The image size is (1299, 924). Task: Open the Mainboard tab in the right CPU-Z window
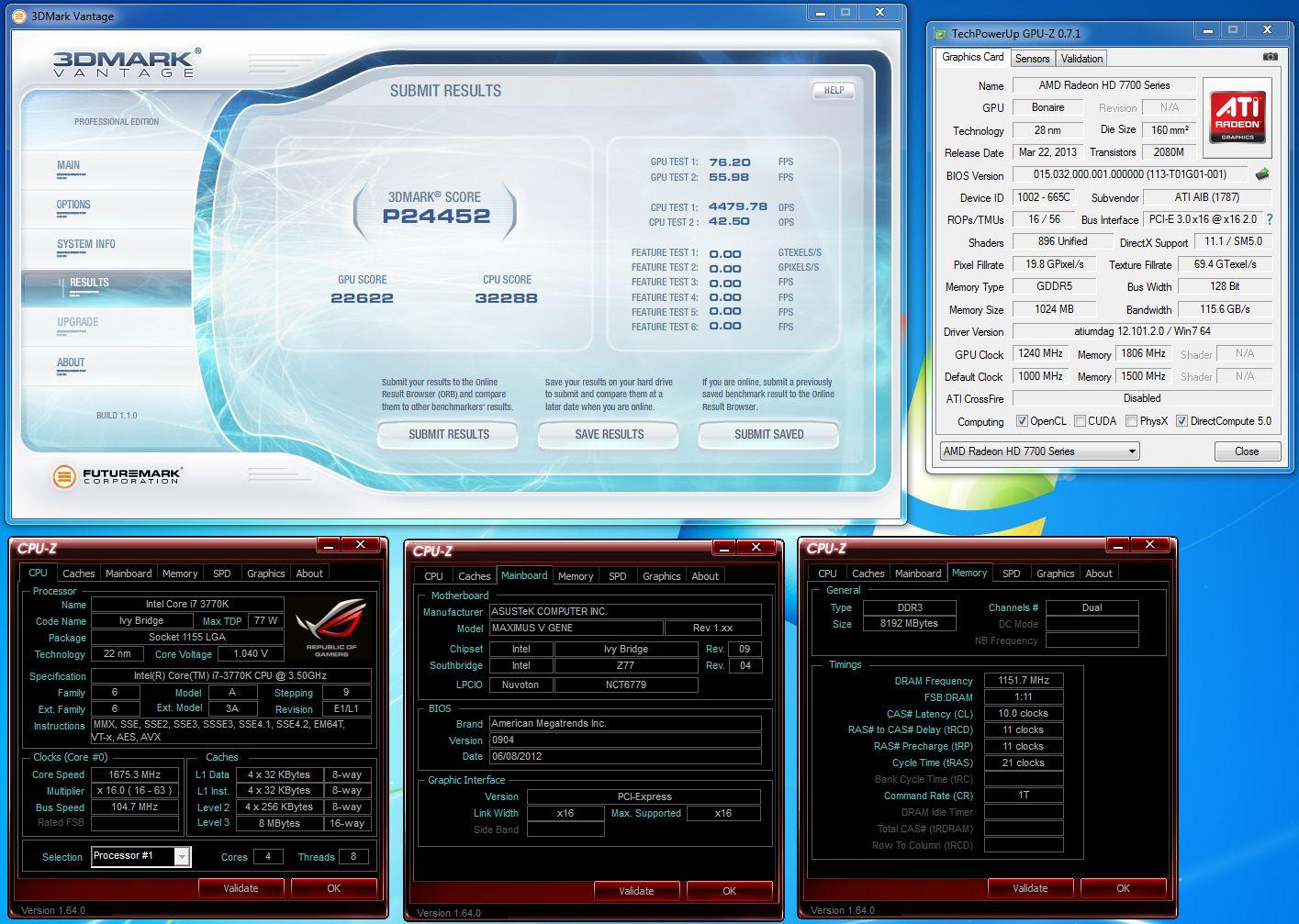918,573
